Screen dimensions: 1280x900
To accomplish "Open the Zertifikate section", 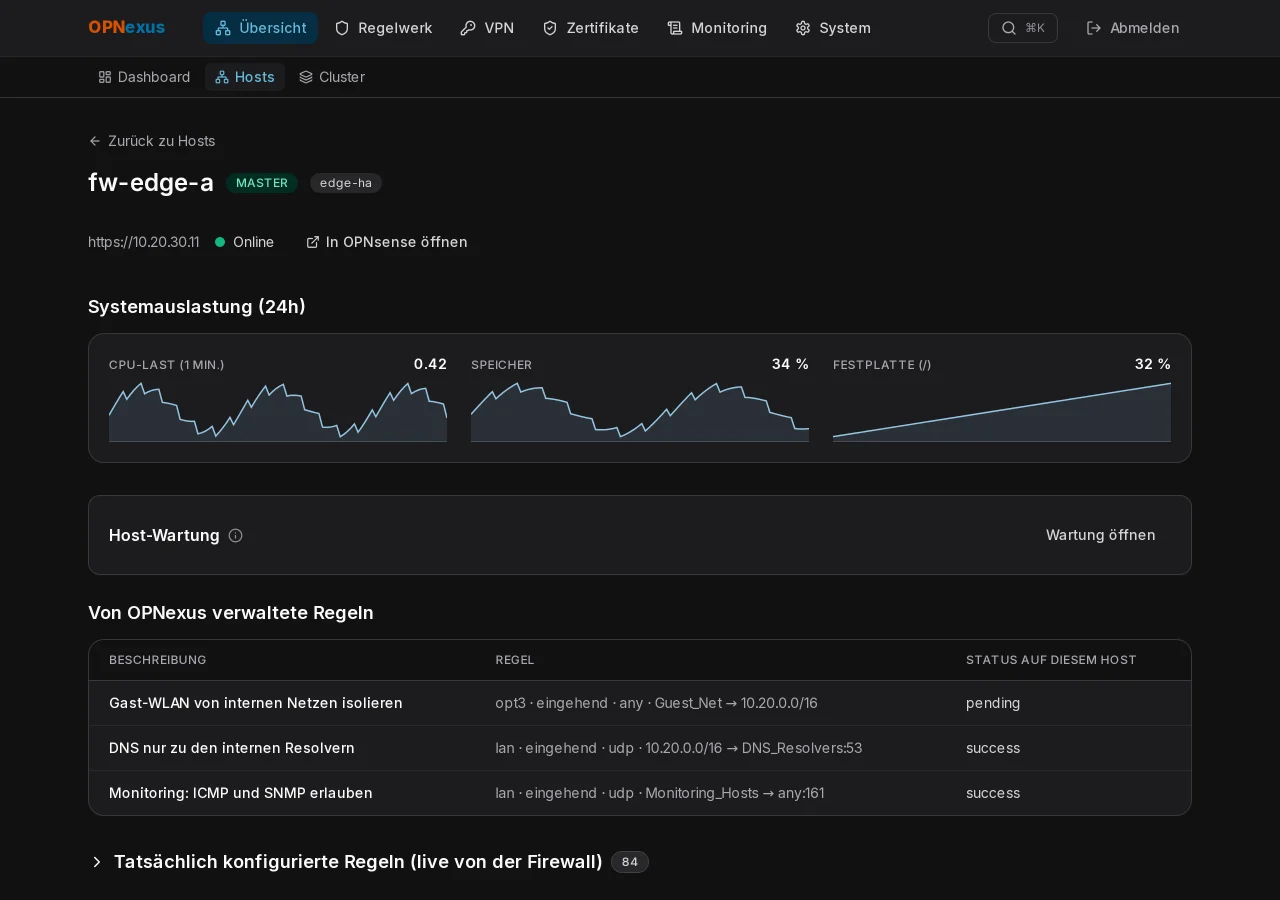I will point(590,28).
